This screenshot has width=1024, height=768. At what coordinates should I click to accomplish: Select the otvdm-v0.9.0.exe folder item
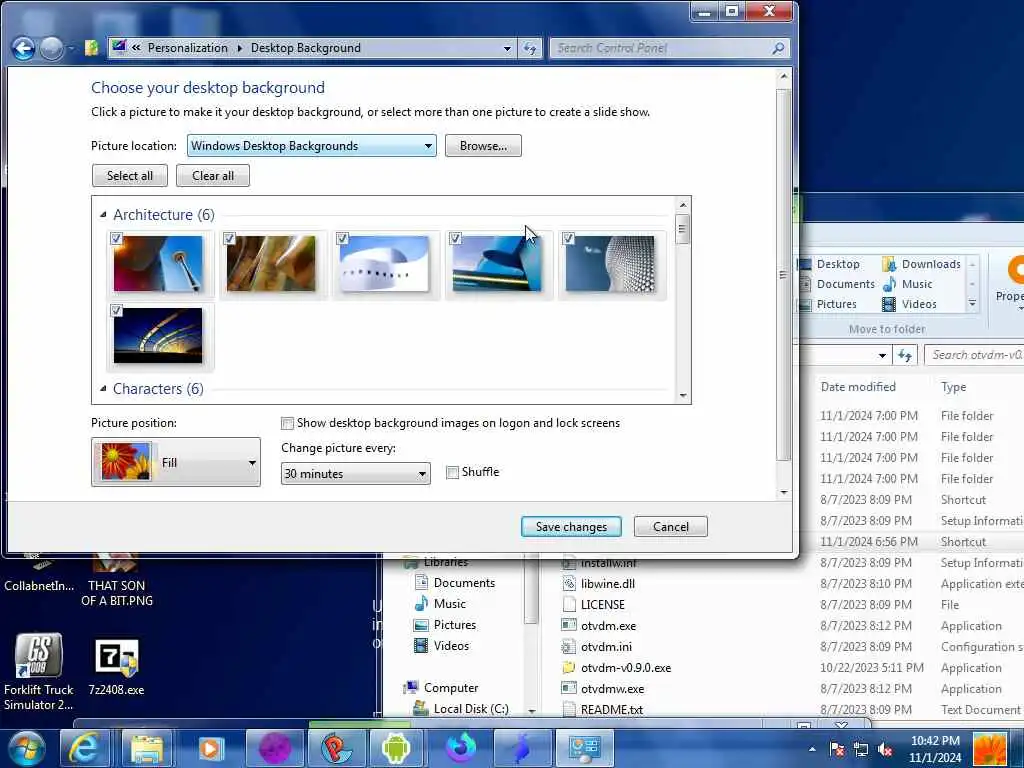(x=625, y=667)
